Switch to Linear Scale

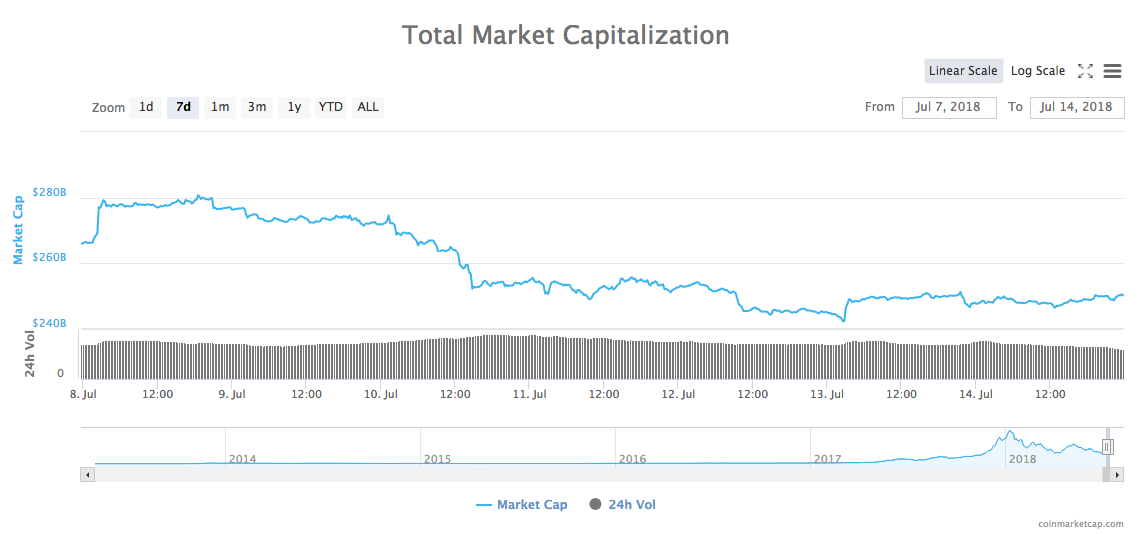pos(962,71)
